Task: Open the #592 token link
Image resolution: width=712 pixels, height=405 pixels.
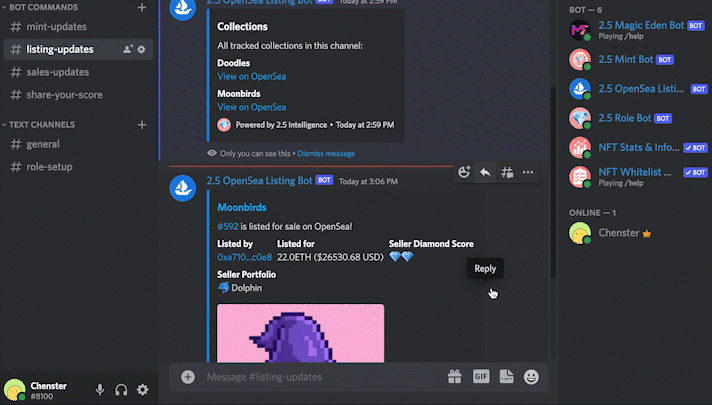Action: (227, 226)
